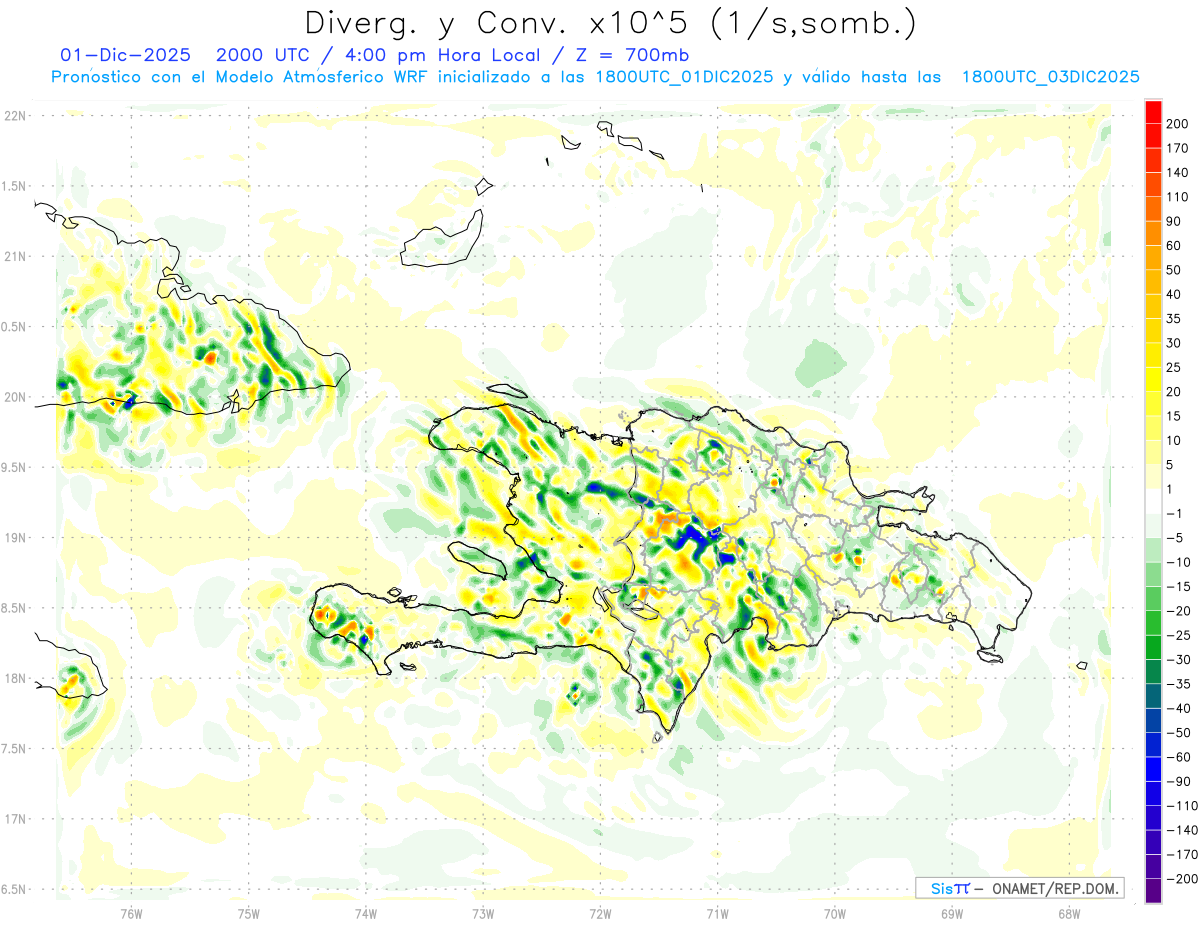This screenshot has height=927, width=1200.
Task: Click the positive '40' value on the color scale
Action: 1174,295
